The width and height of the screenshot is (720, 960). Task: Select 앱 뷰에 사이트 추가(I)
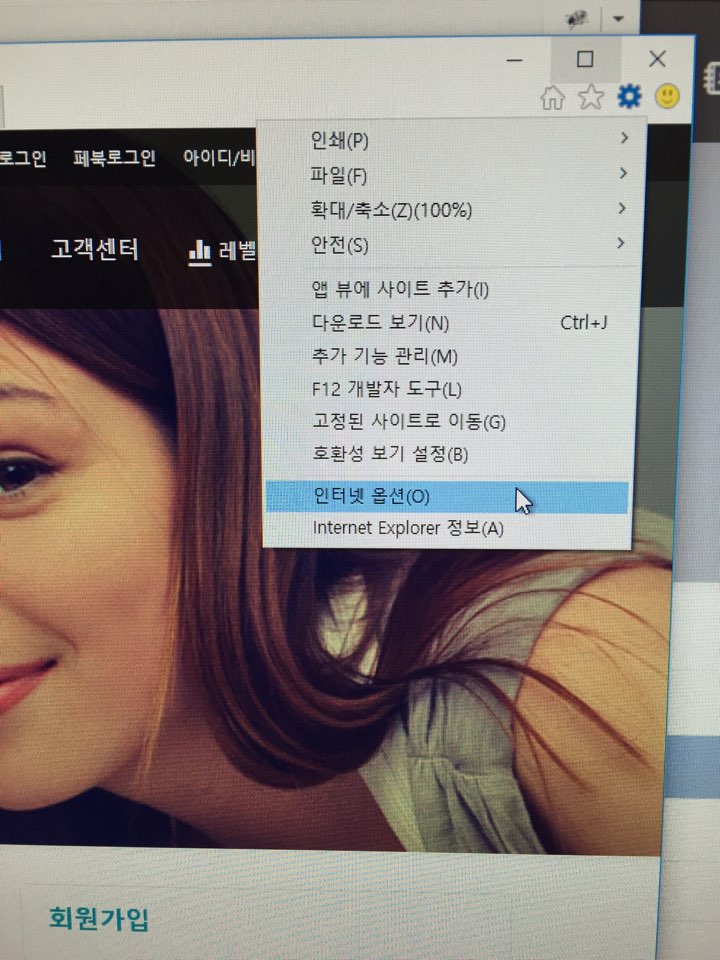450,288
